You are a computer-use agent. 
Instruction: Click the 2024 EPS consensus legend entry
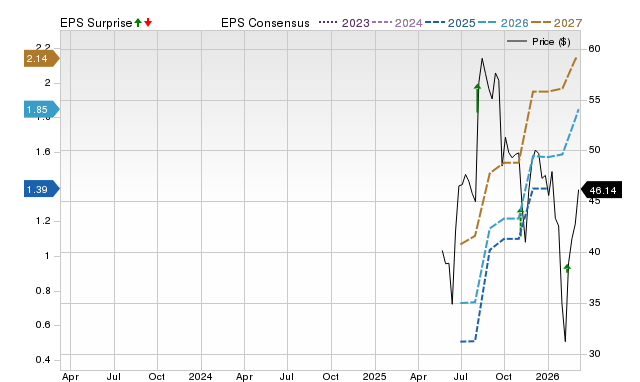397,23
